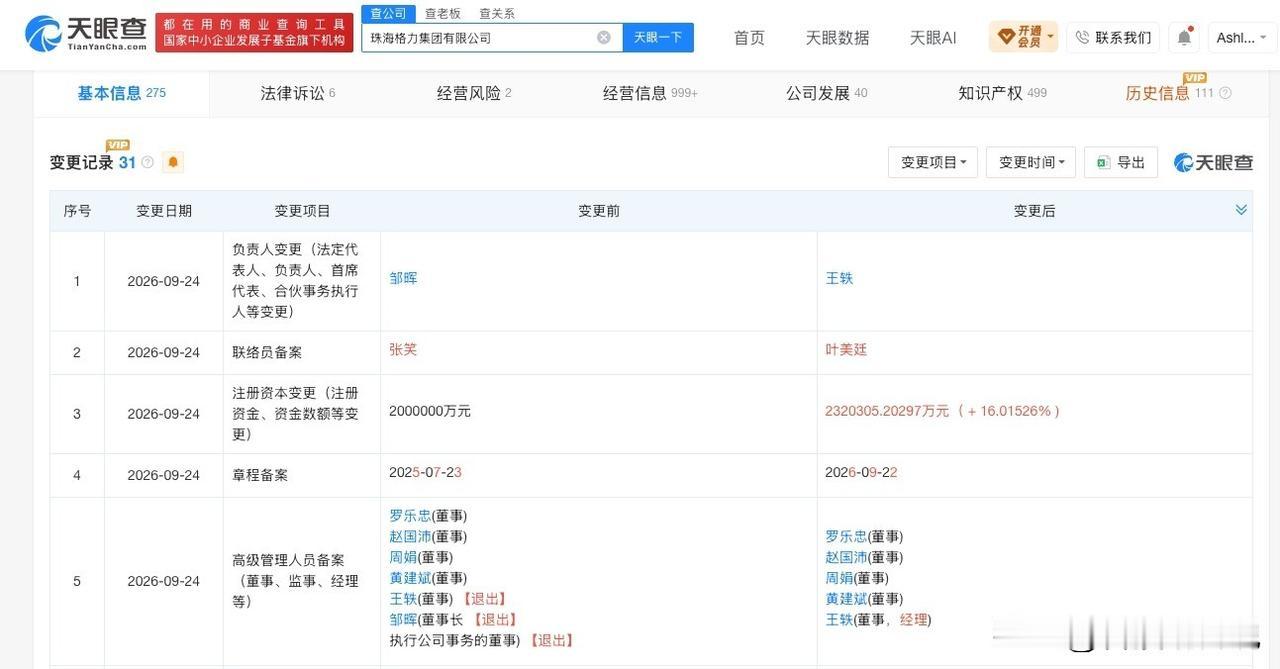Click the 2025-07-23 date in 章程备案 row
Image resolution: width=1280 pixels, height=669 pixels.
425,472
